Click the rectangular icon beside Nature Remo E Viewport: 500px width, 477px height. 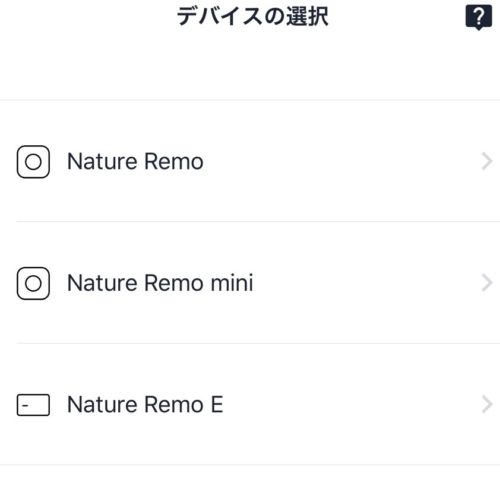pyautogui.click(x=33, y=405)
